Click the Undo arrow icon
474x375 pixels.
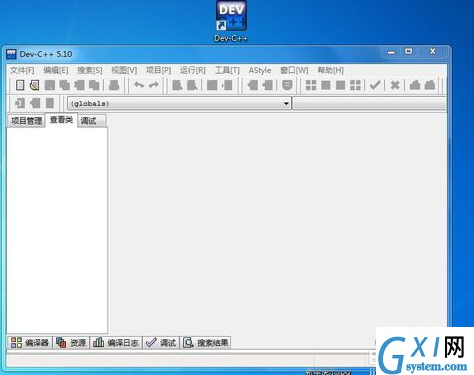click(139, 85)
